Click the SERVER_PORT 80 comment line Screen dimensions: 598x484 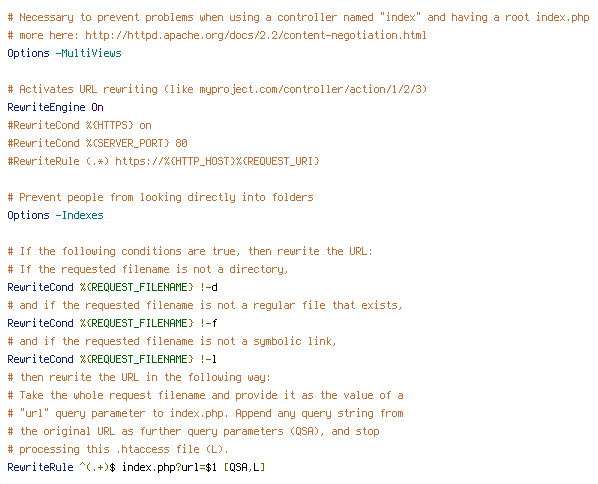tap(97, 143)
